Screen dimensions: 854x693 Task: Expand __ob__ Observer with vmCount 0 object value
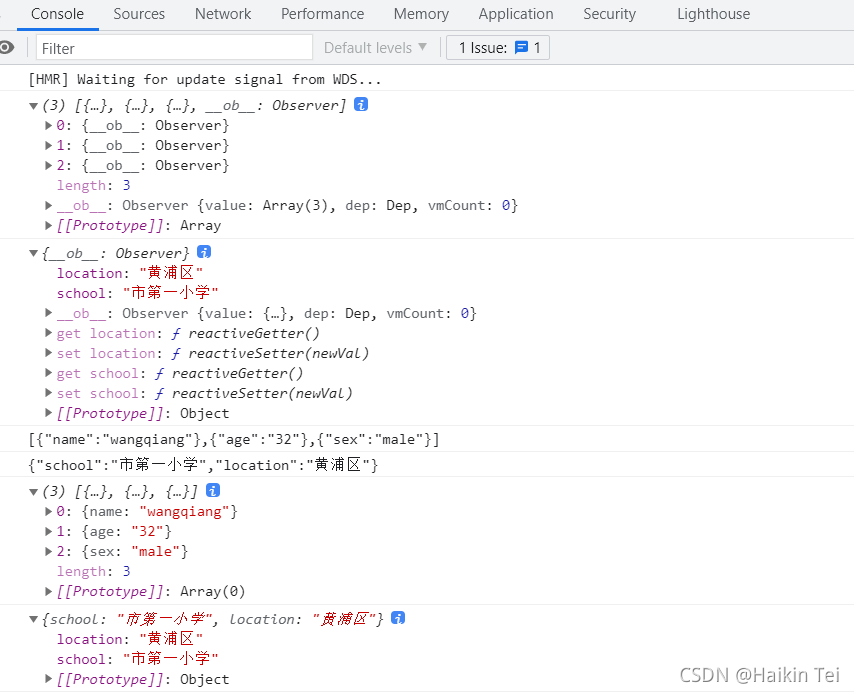click(x=48, y=313)
